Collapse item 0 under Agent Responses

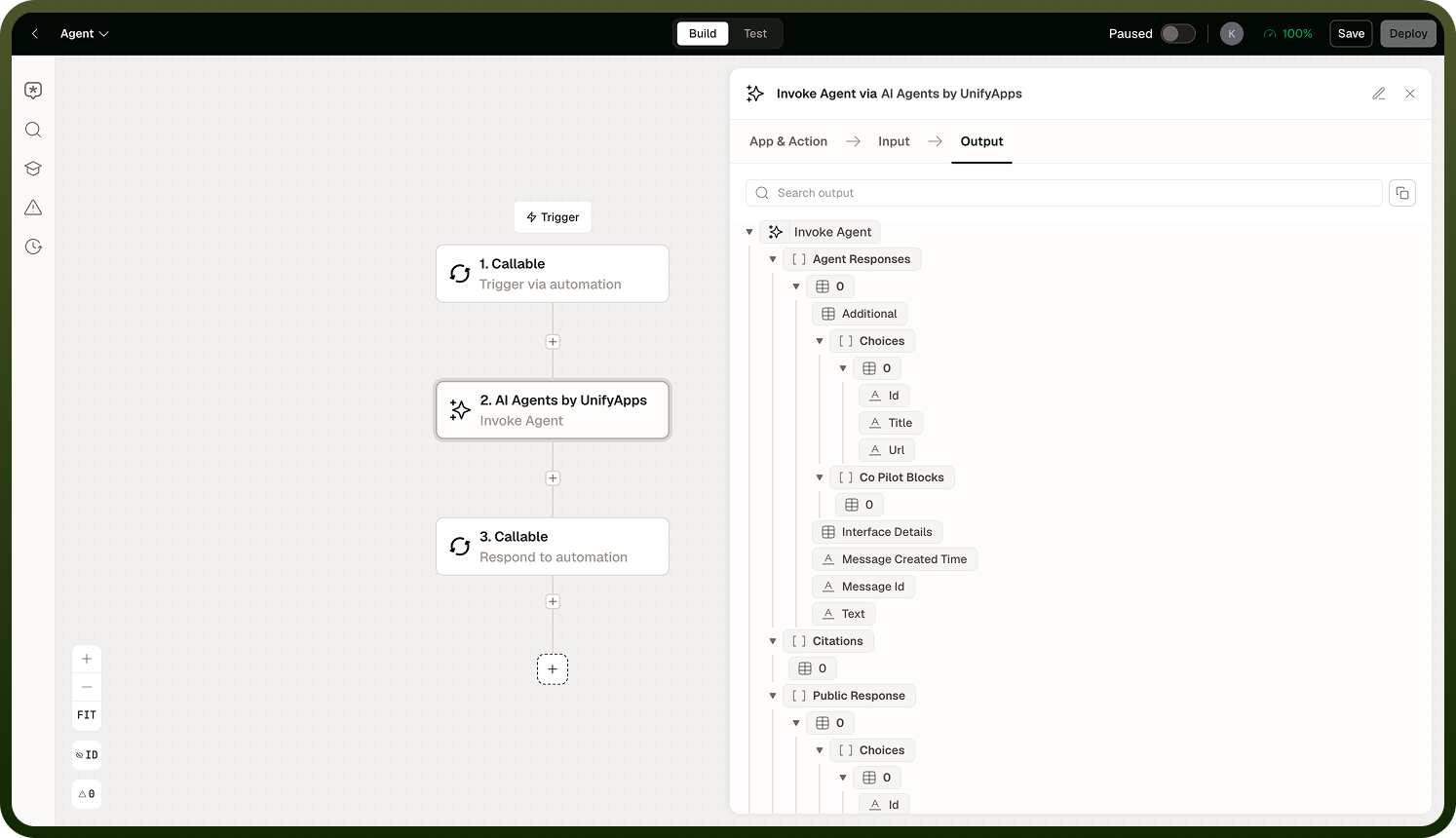pyautogui.click(x=796, y=286)
